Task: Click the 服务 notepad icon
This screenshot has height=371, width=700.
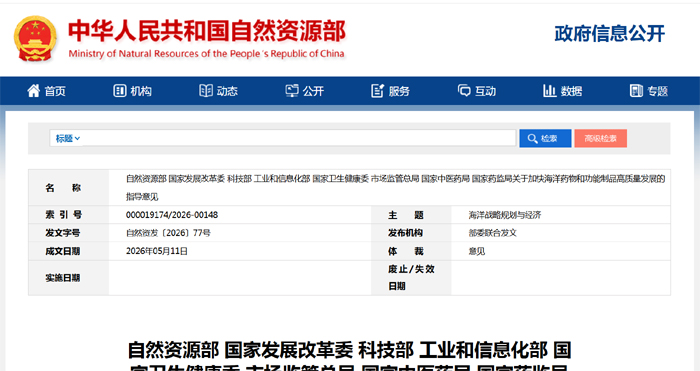Action: click(378, 91)
